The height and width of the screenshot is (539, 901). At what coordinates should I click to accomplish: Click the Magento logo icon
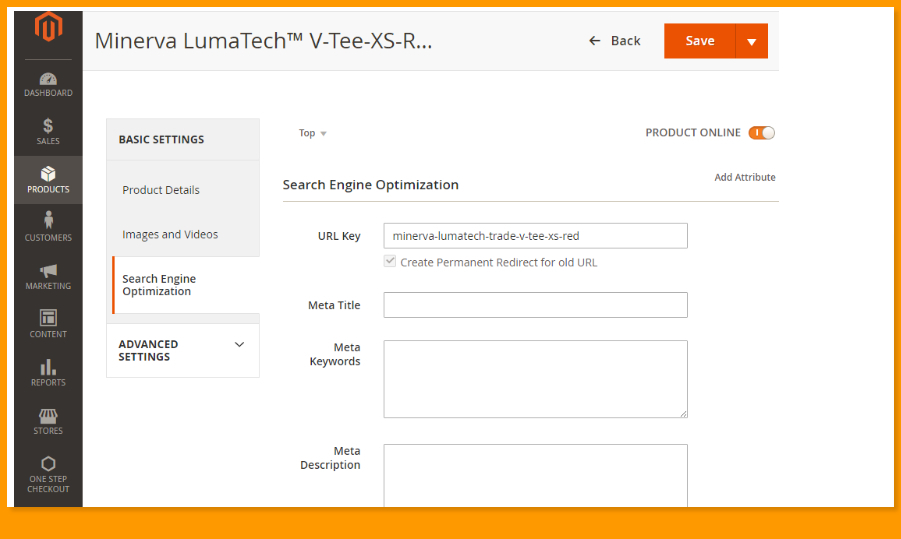[x=47, y=28]
